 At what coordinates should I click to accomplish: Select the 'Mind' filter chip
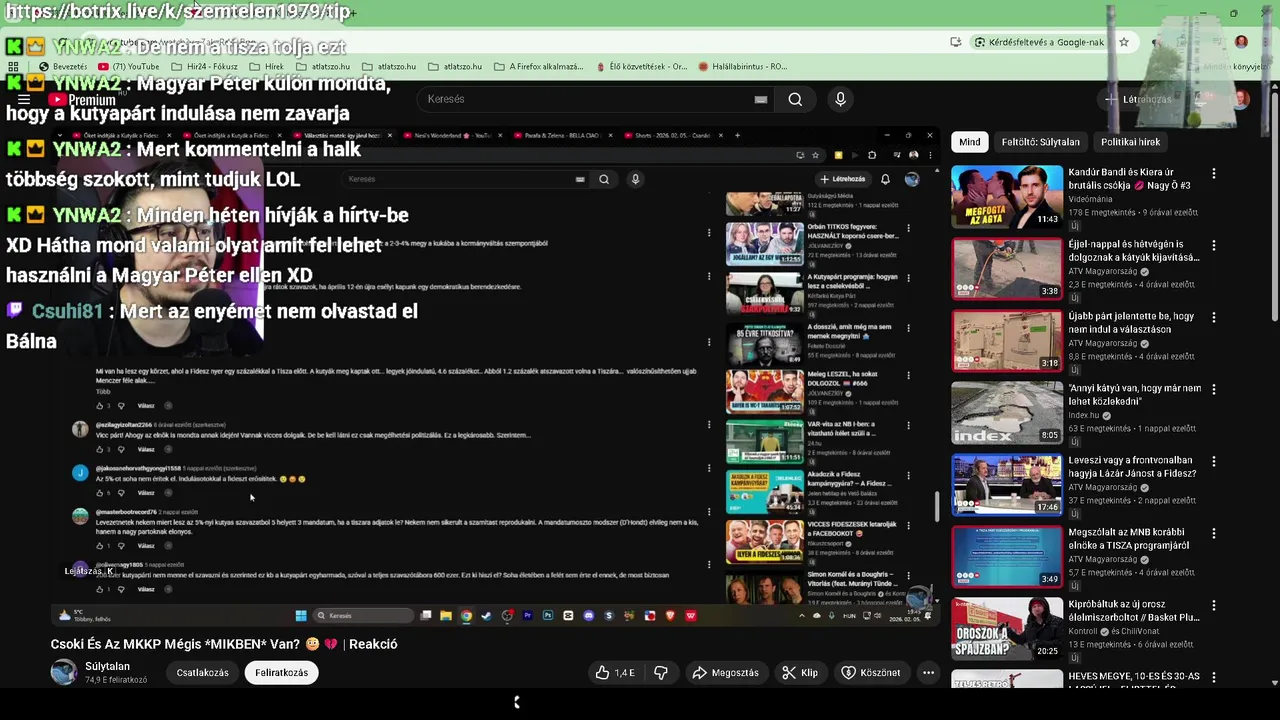coord(970,142)
